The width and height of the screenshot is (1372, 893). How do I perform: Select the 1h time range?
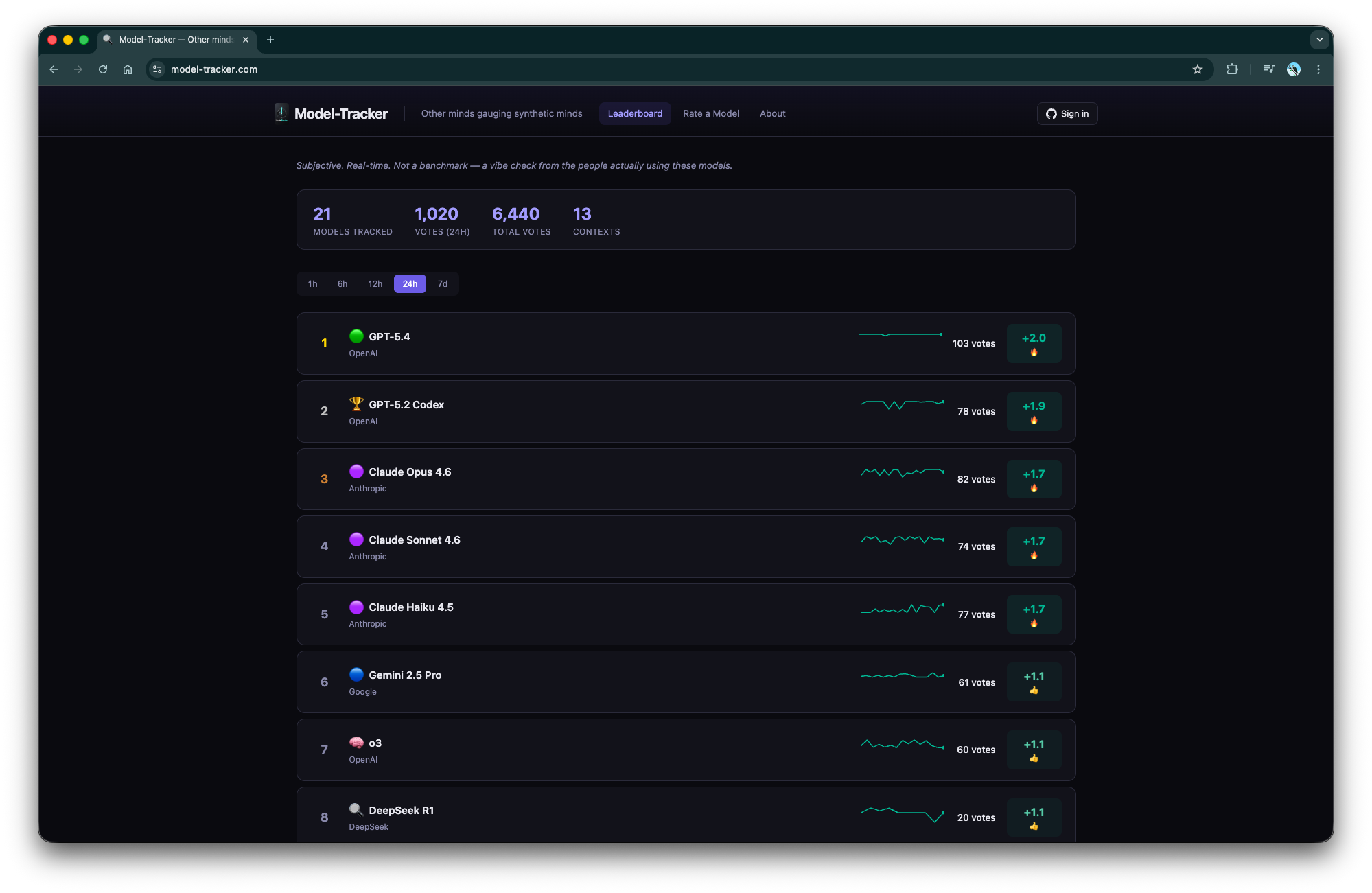(x=312, y=283)
